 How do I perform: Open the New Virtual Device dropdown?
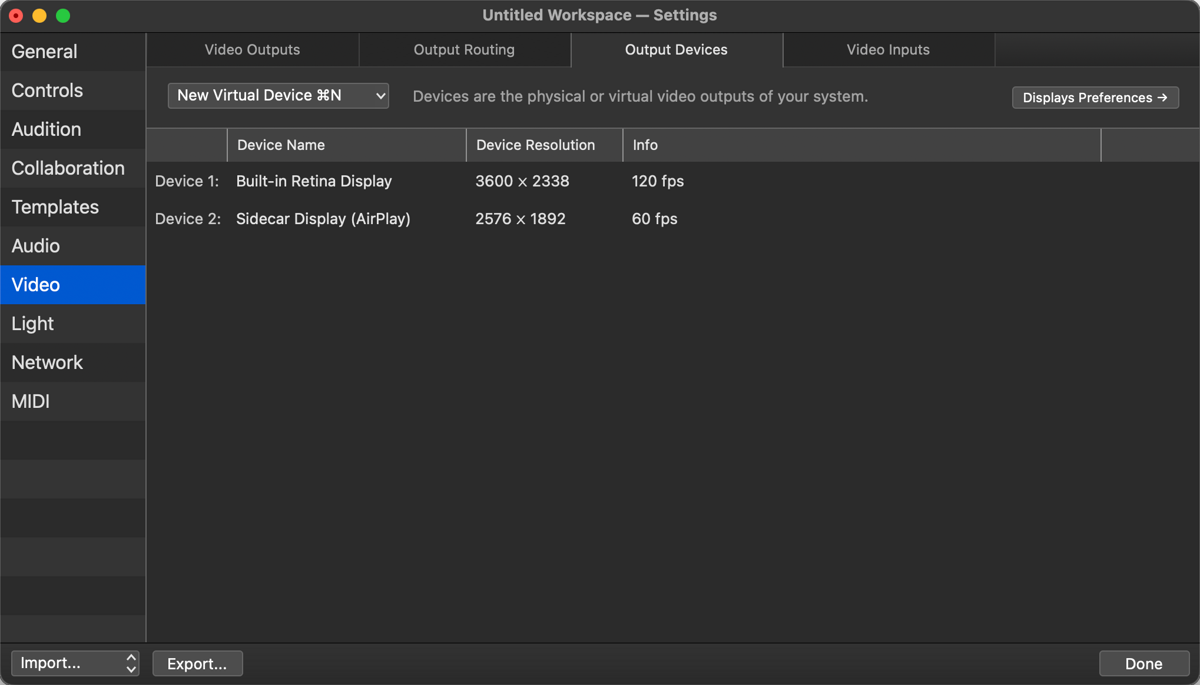pyautogui.click(x=278, y=96)
